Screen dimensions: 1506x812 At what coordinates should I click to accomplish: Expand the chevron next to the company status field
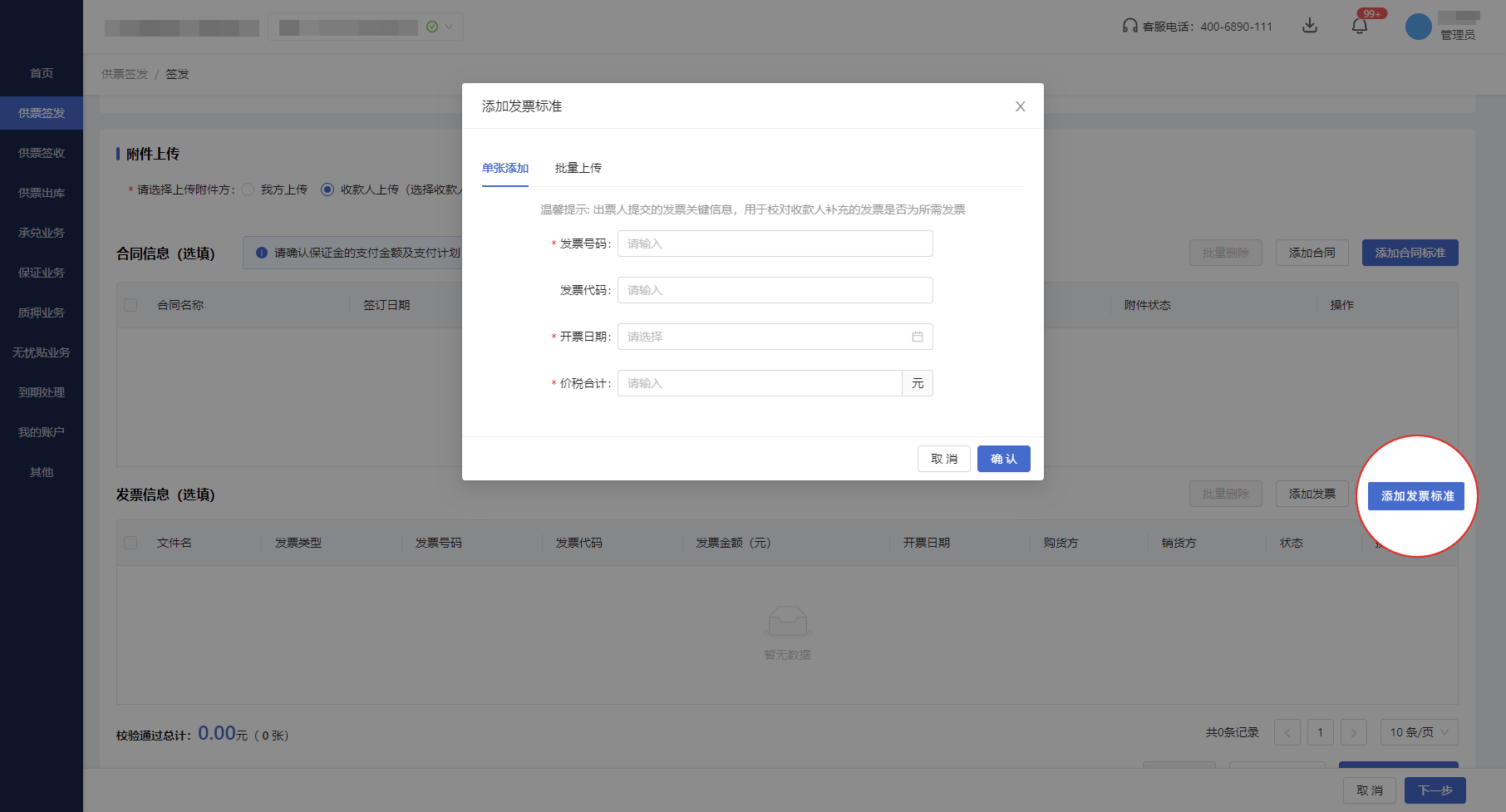coord(446,26)
